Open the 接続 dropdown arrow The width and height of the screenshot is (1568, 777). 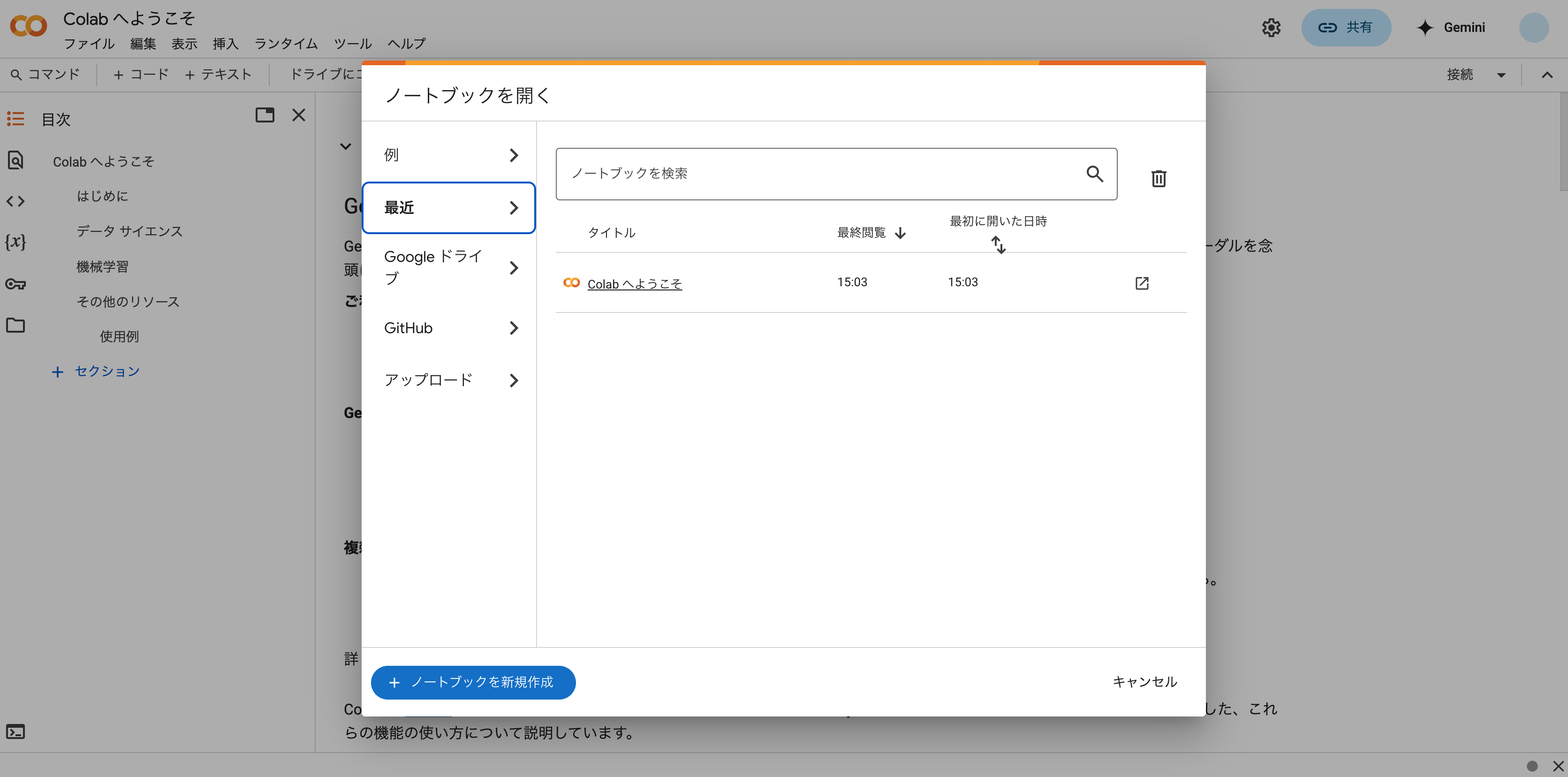pyautogui.click(x=1501, y=76)
